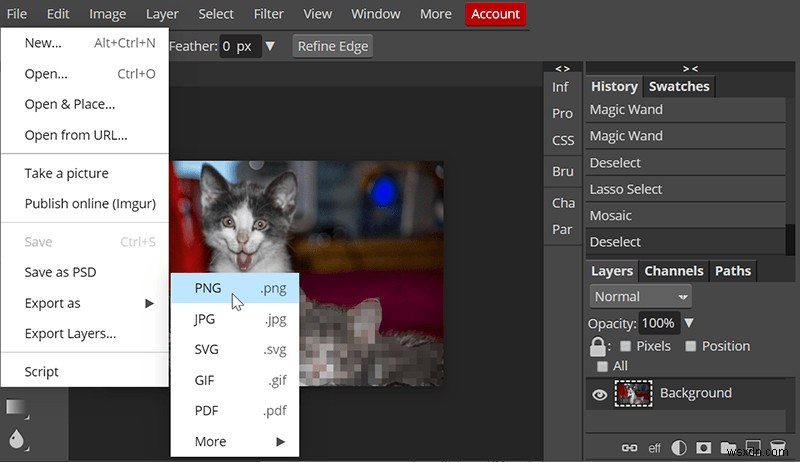Open the Edit menu
Image resolution: width=800 pixels, height=462 pixels.
[x=58, y=14]
